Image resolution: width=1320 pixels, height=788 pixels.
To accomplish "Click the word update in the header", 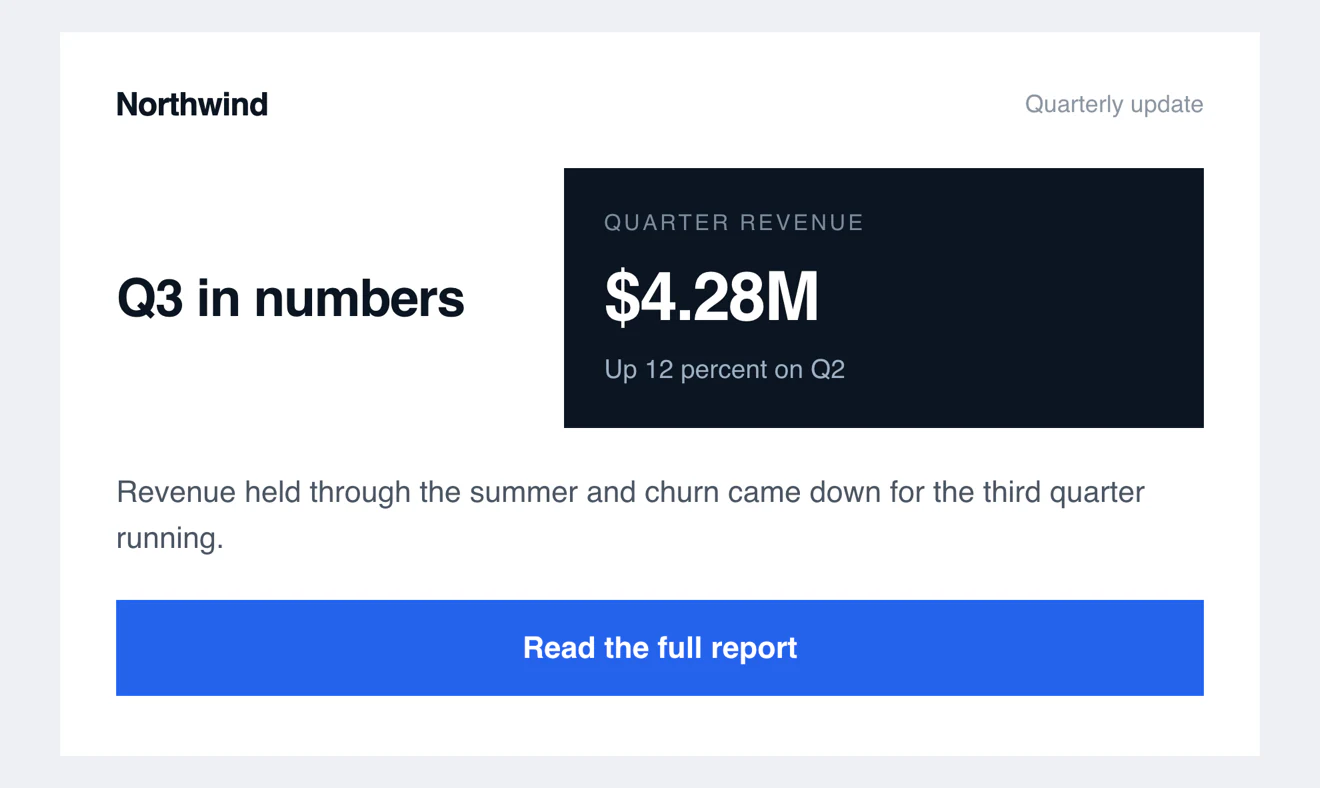I will click(x=1166, y=104).
